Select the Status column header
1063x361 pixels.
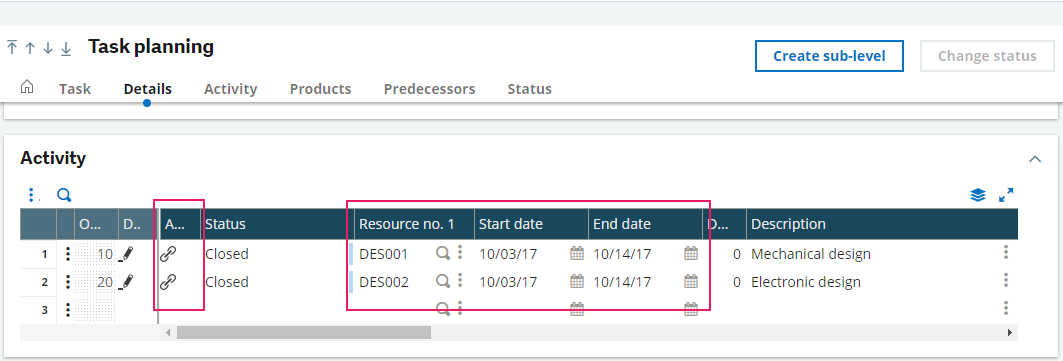(277, 224)
